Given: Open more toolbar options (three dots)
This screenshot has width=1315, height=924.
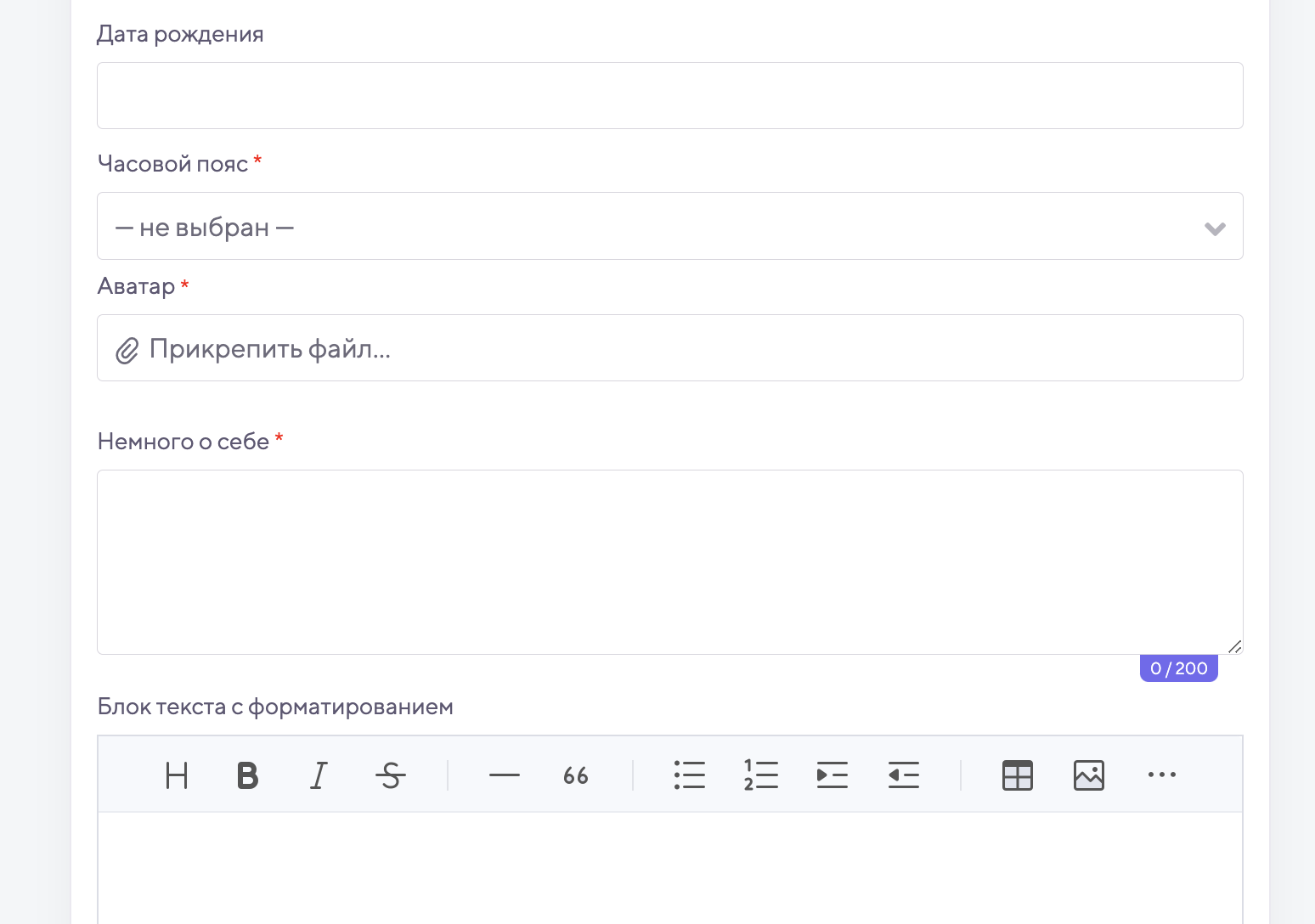Looking at the screenshot, I should click(x=1161, y=775).
